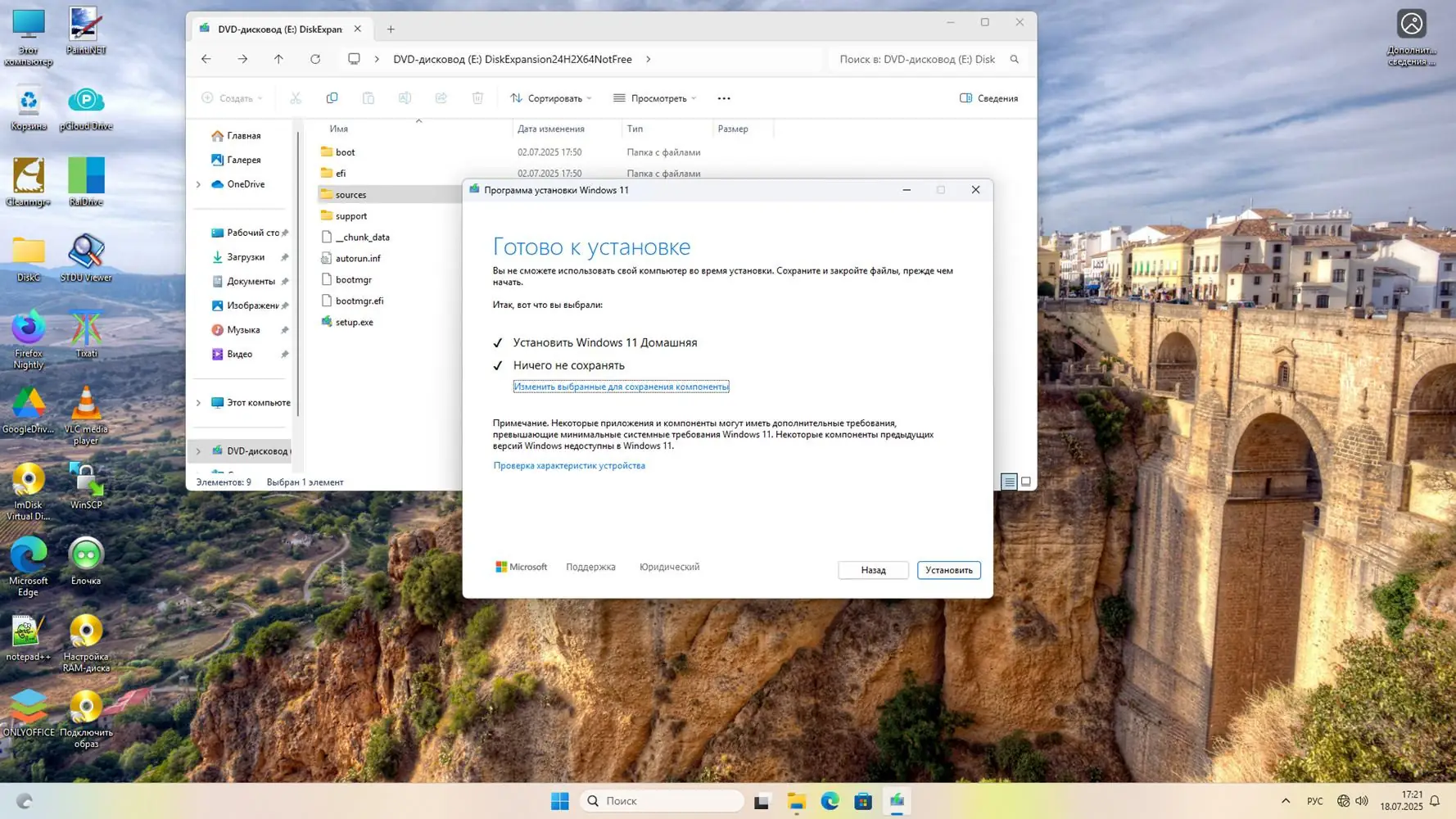This screenshot has height=819, width=1456.
Task: Open Музыка in the navigation pane
Action: click(x=243, y=330)
